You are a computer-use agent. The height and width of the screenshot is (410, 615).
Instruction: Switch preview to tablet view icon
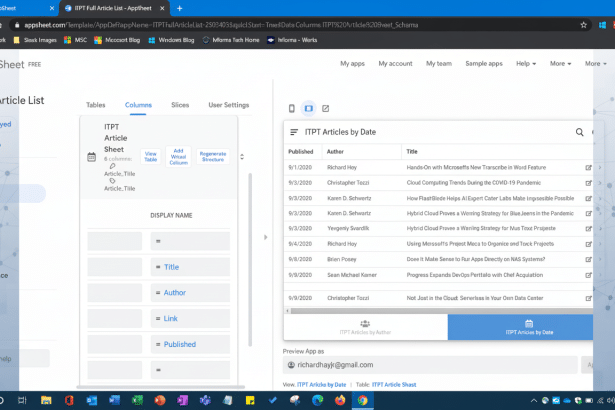click(x=309, y=108)
